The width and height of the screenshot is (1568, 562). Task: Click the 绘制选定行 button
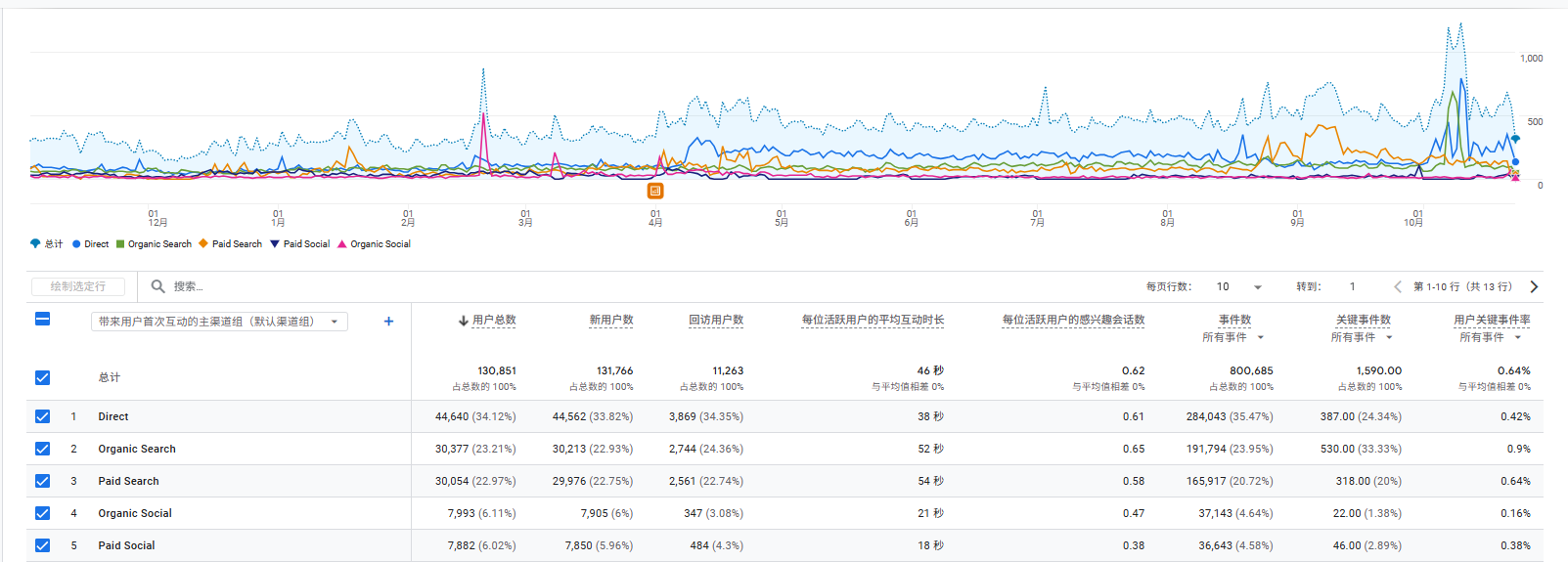click(78, 286)
